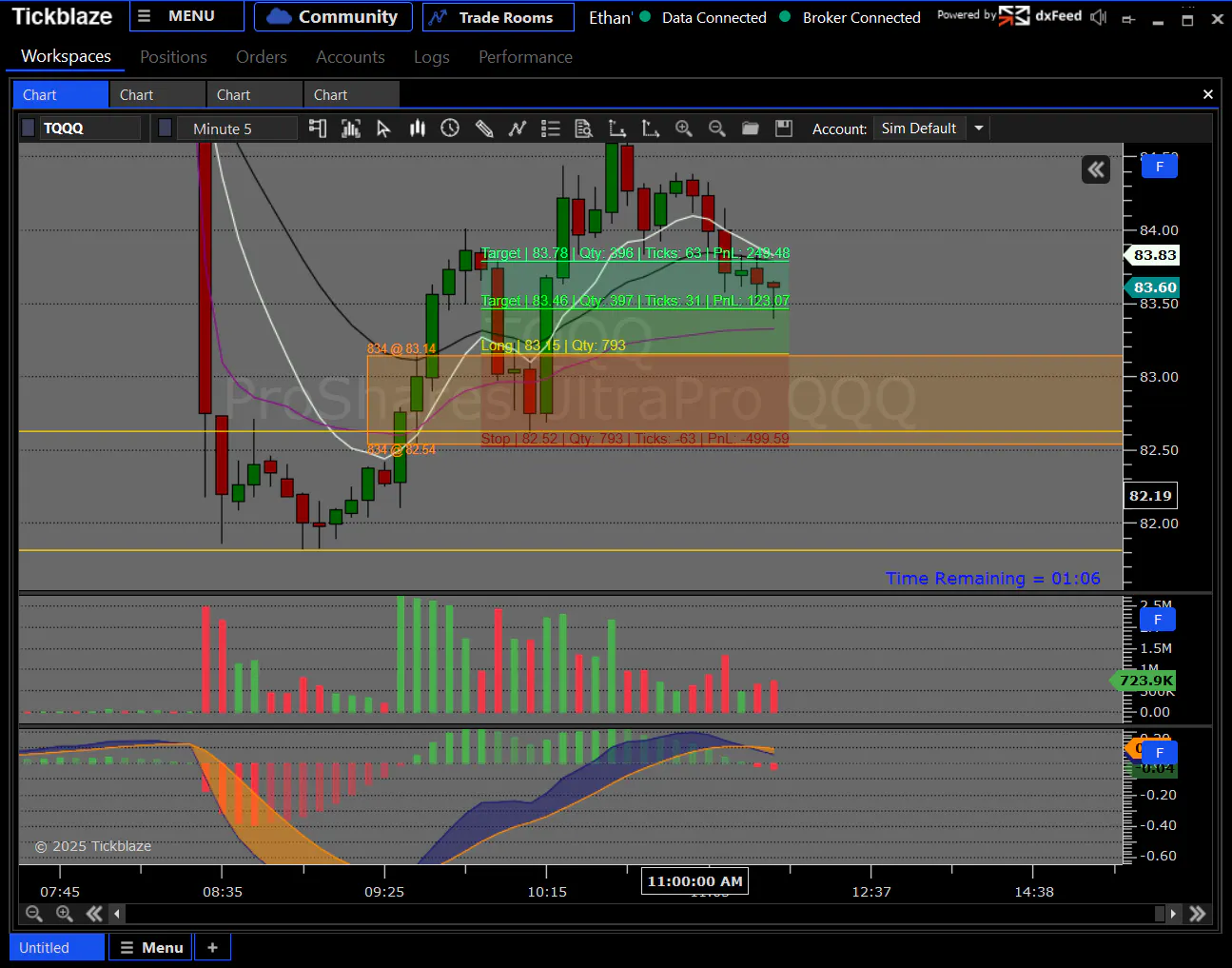Image resolution: width=1232 pixels, height=968 pixels.
Task: Edit the TQQQ symbol field
Action: pos(90,128)
